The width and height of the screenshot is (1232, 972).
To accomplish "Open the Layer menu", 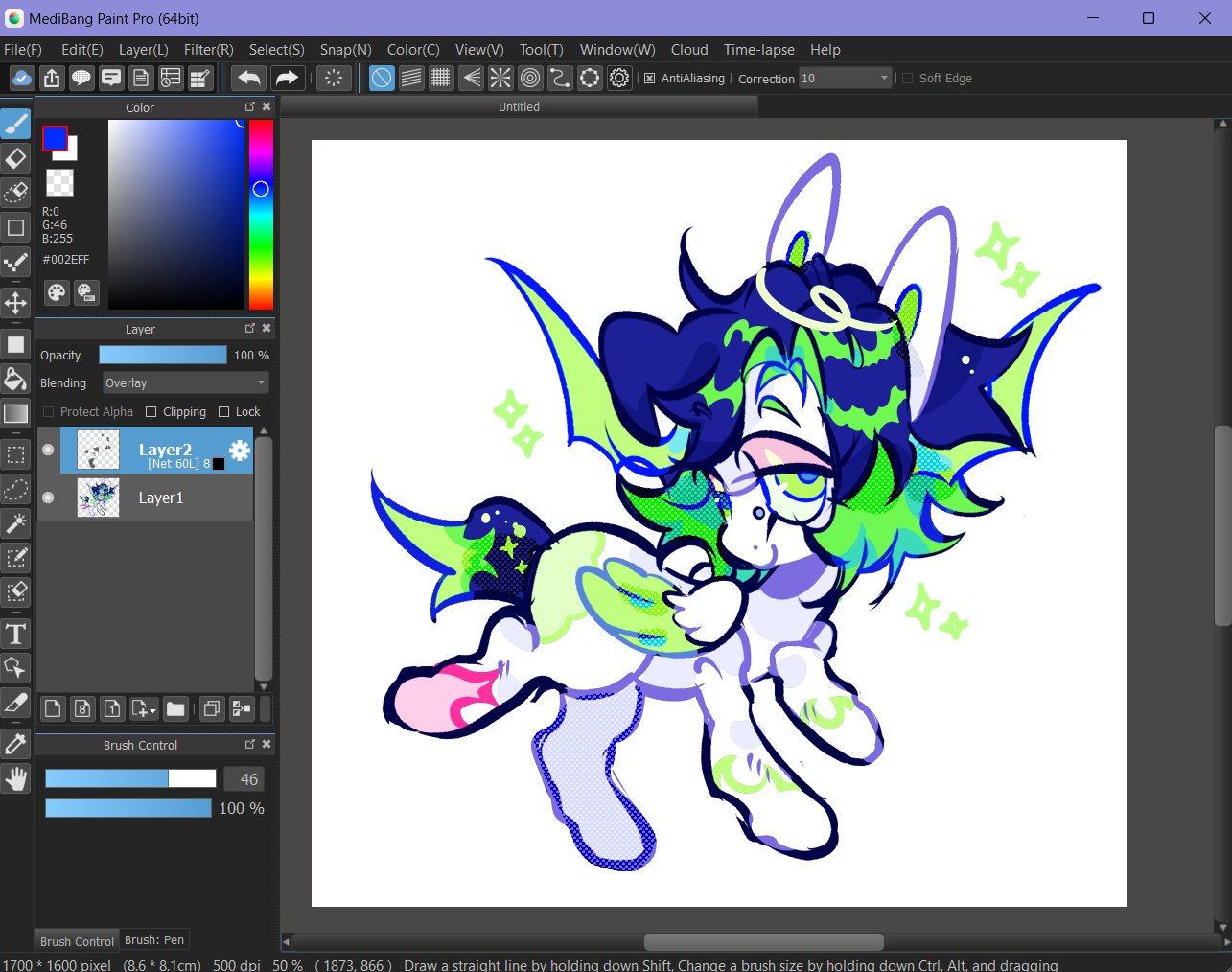I will coord(144,50).
